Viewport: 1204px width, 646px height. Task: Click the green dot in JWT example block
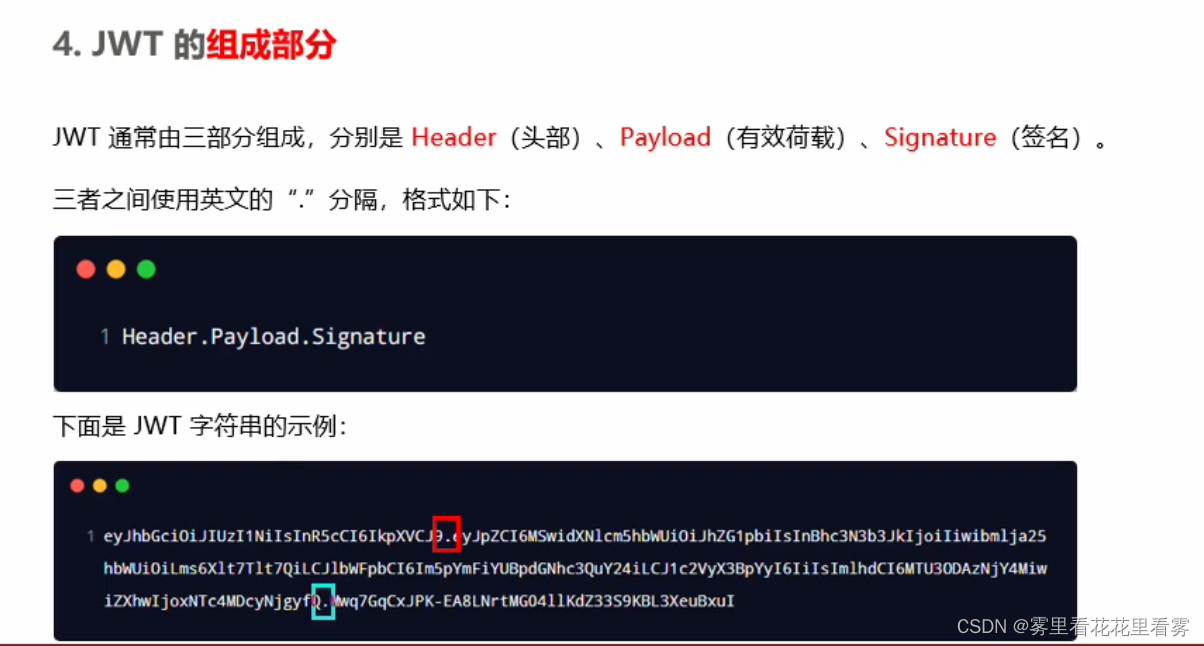[x=122, y=486]
